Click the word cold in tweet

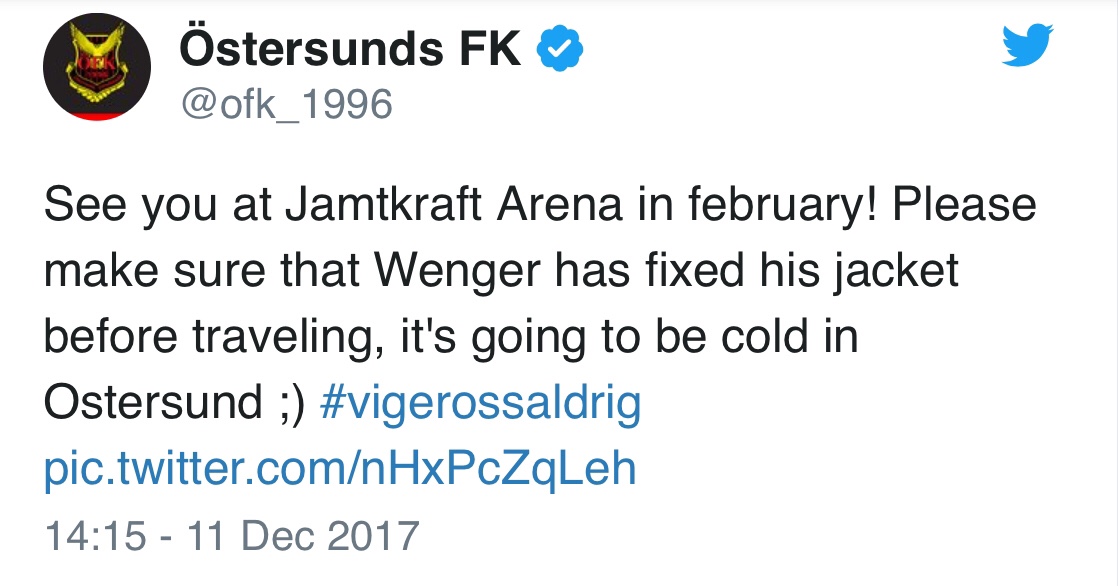[x=766, y=336]
